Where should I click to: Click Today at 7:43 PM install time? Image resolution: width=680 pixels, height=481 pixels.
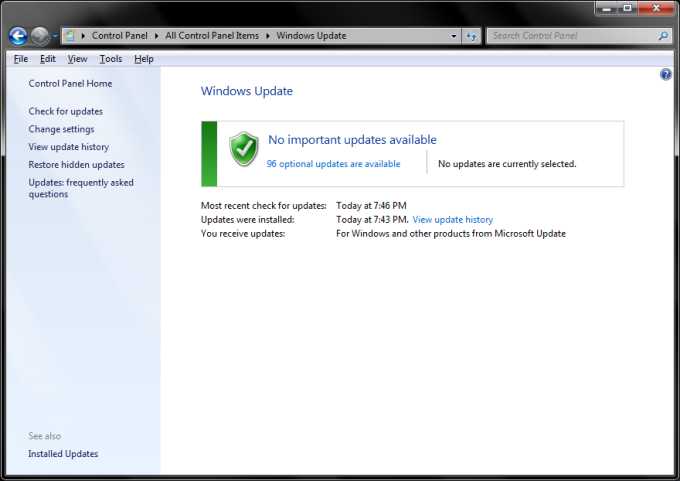(x=372, y=220)
